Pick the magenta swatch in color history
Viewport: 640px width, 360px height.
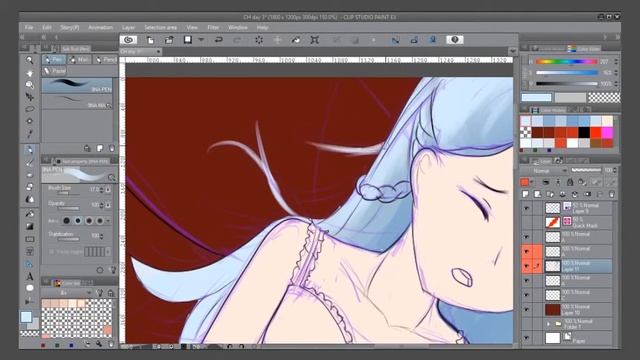pos(607,132)
